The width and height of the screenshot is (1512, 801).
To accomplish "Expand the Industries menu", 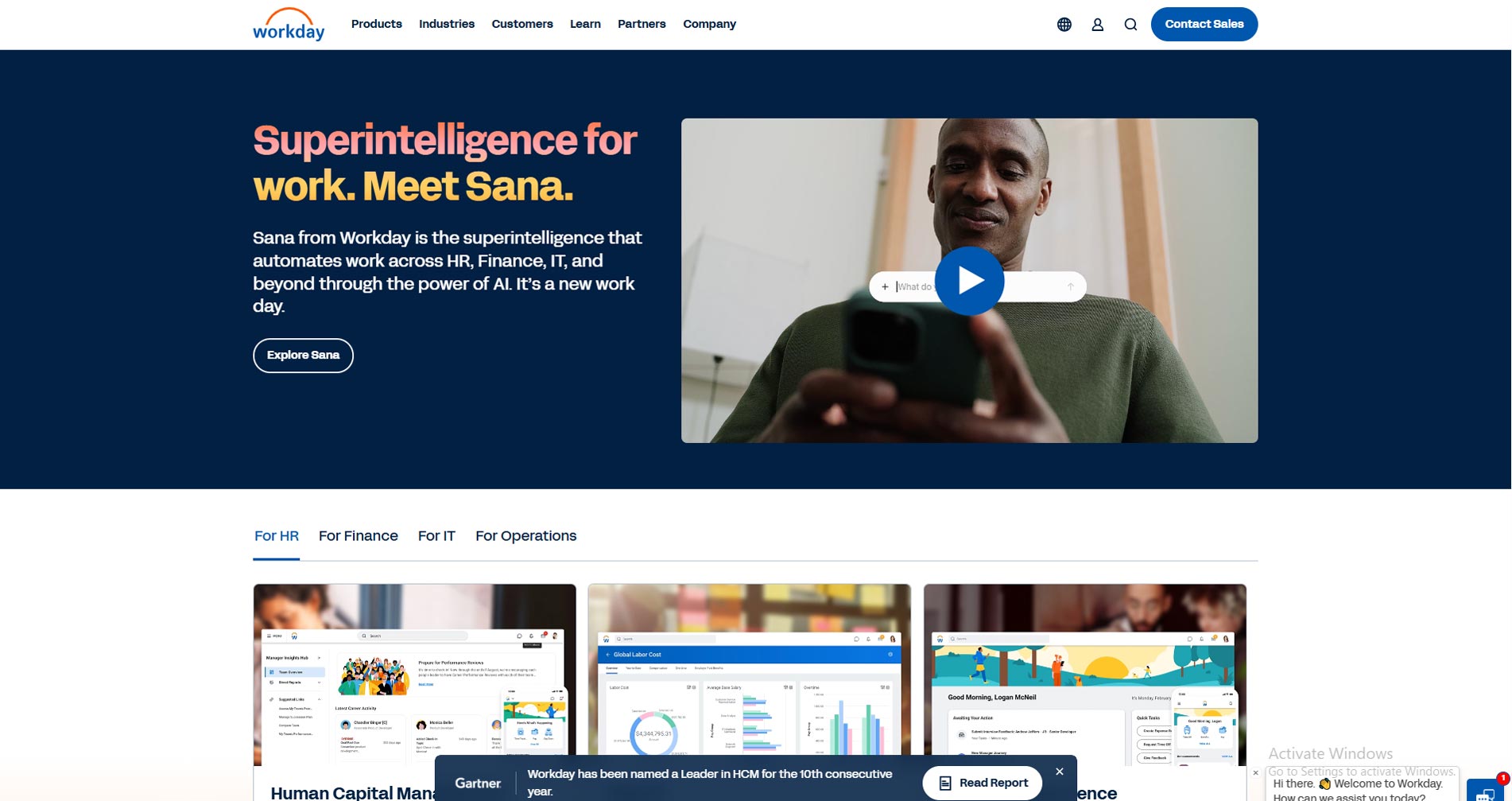I will click(446, 24).
